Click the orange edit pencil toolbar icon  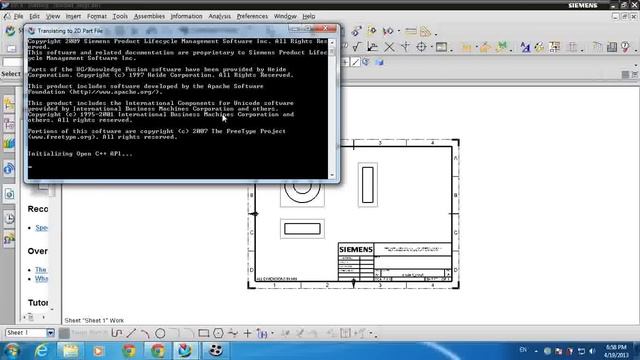pos(485,47)
